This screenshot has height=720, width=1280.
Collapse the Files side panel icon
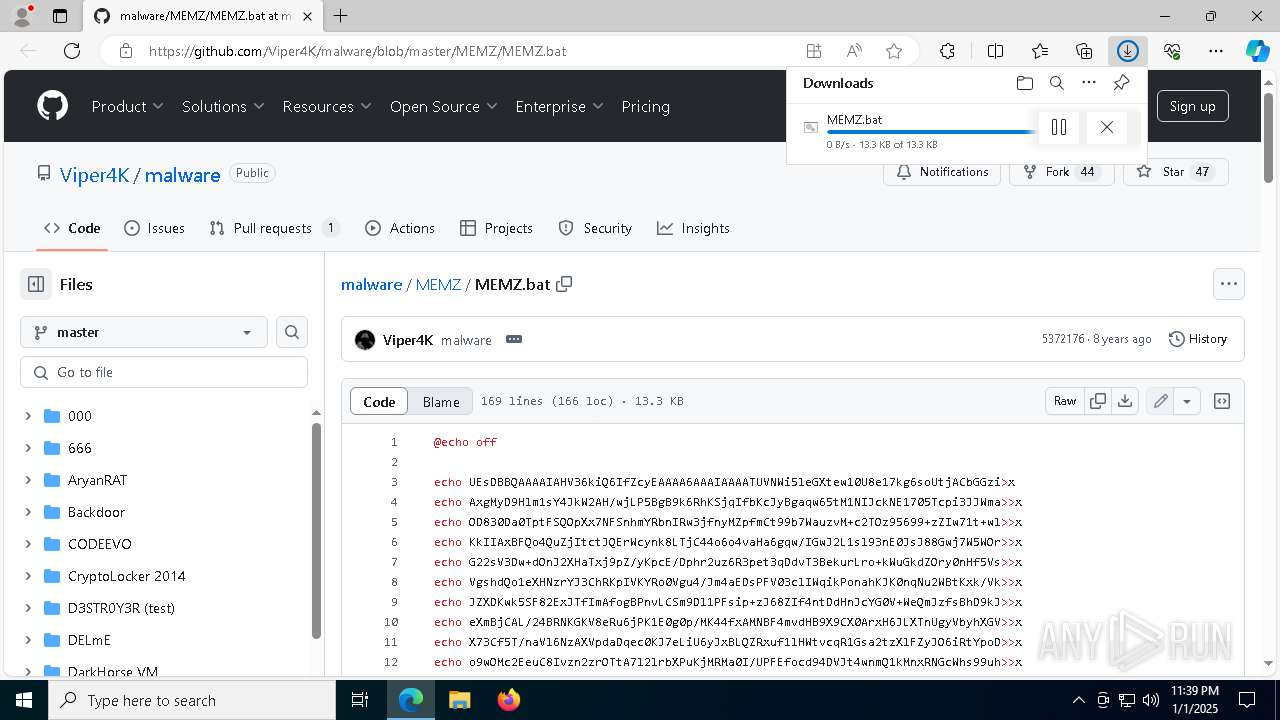[36, 284]
